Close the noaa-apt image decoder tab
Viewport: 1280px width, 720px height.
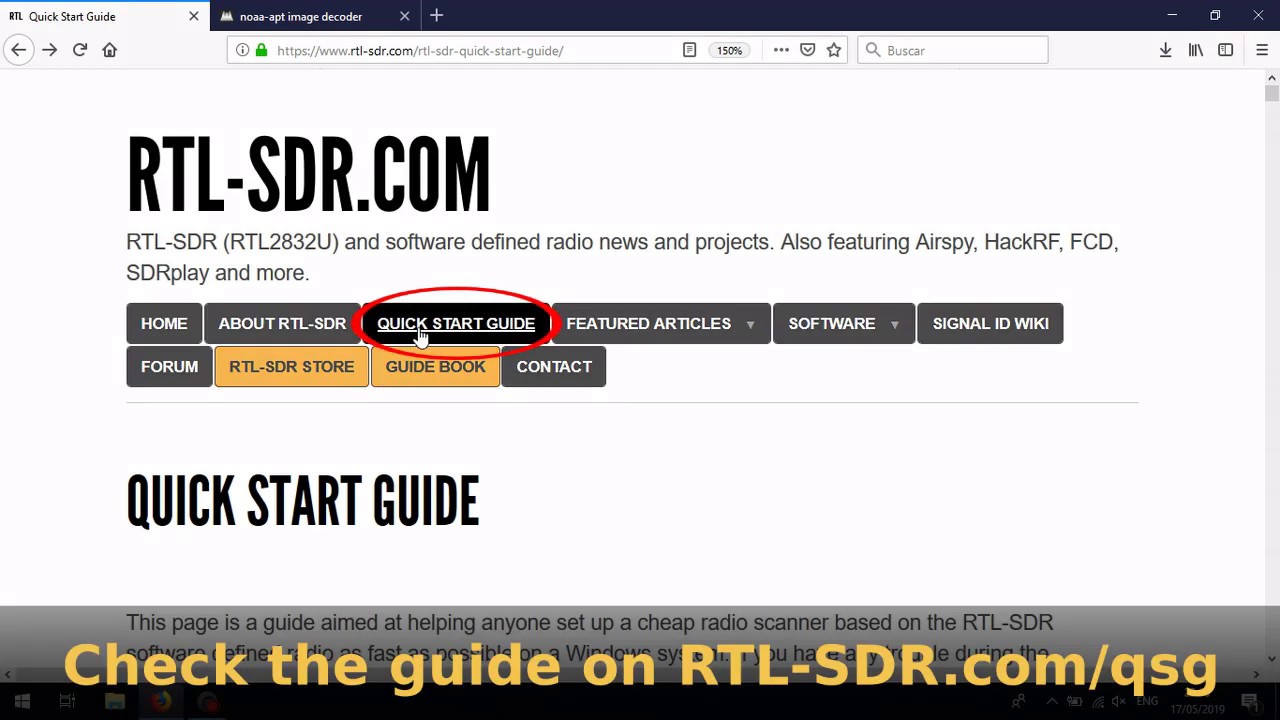(404, 16)
